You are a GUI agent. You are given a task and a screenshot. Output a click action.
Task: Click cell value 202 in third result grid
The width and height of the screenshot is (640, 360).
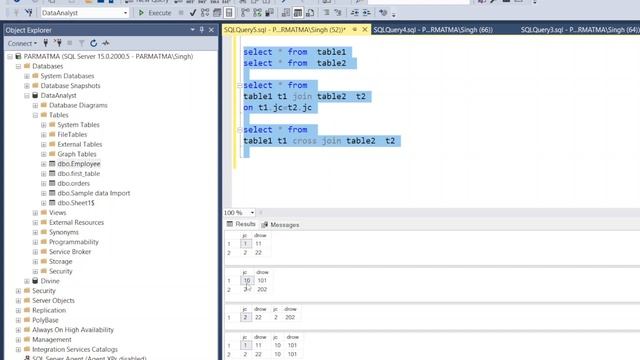tap(290, 317)
